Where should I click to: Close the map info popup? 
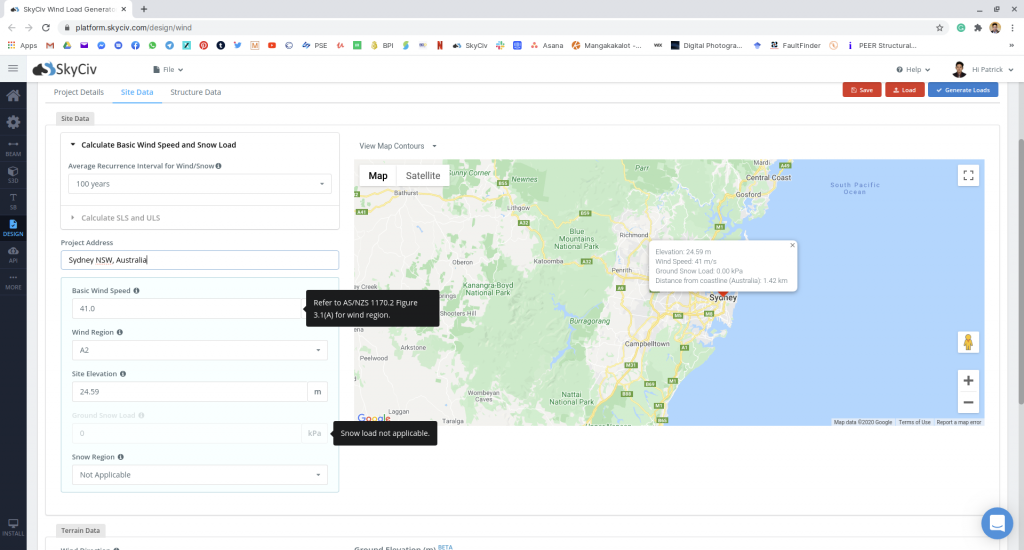[792, 245]
